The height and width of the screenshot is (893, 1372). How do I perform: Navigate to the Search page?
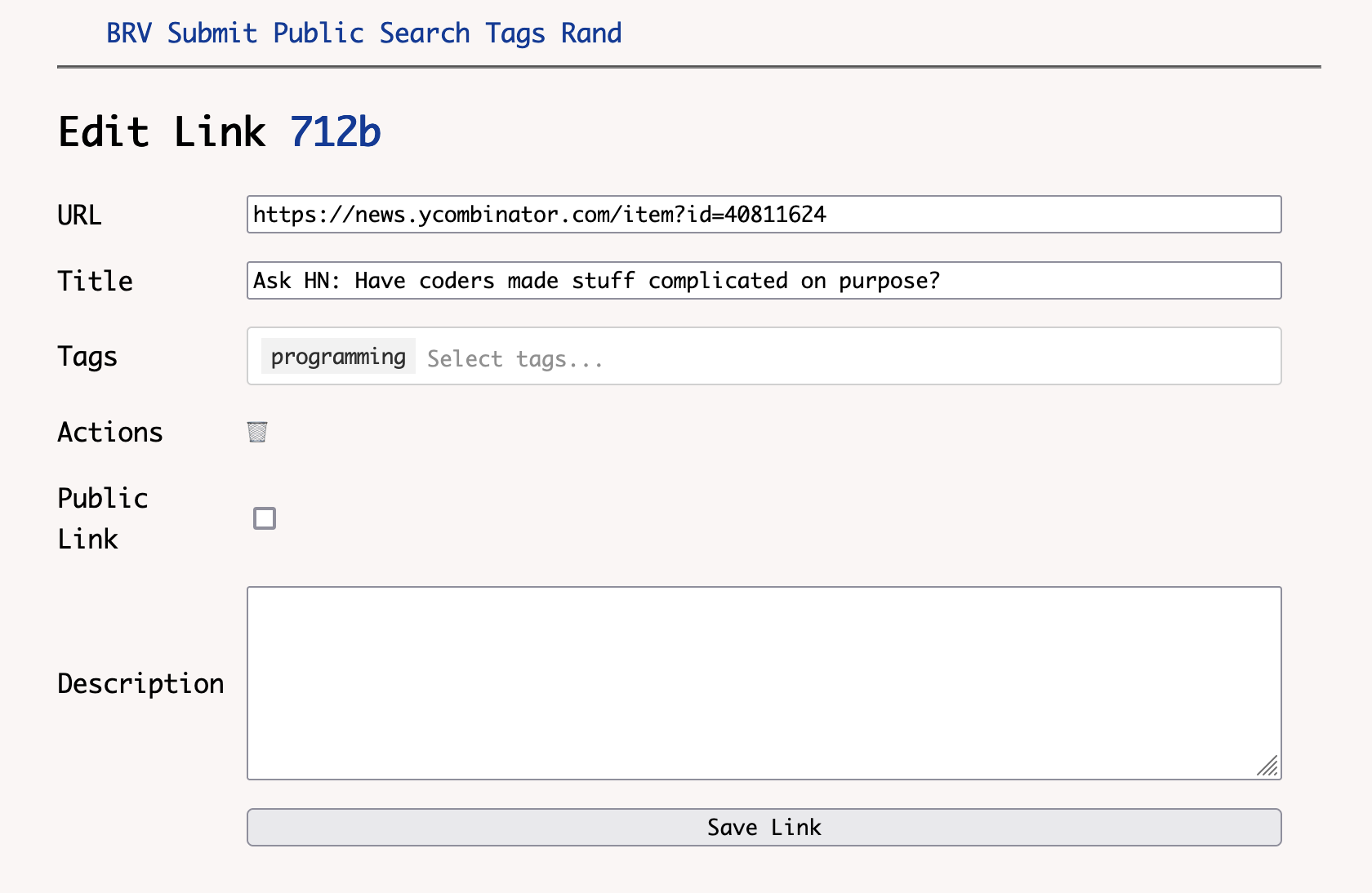(x=424, y=33)
